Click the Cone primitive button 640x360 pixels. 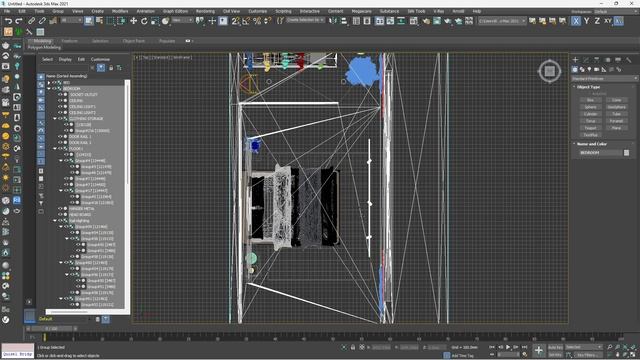616,100
